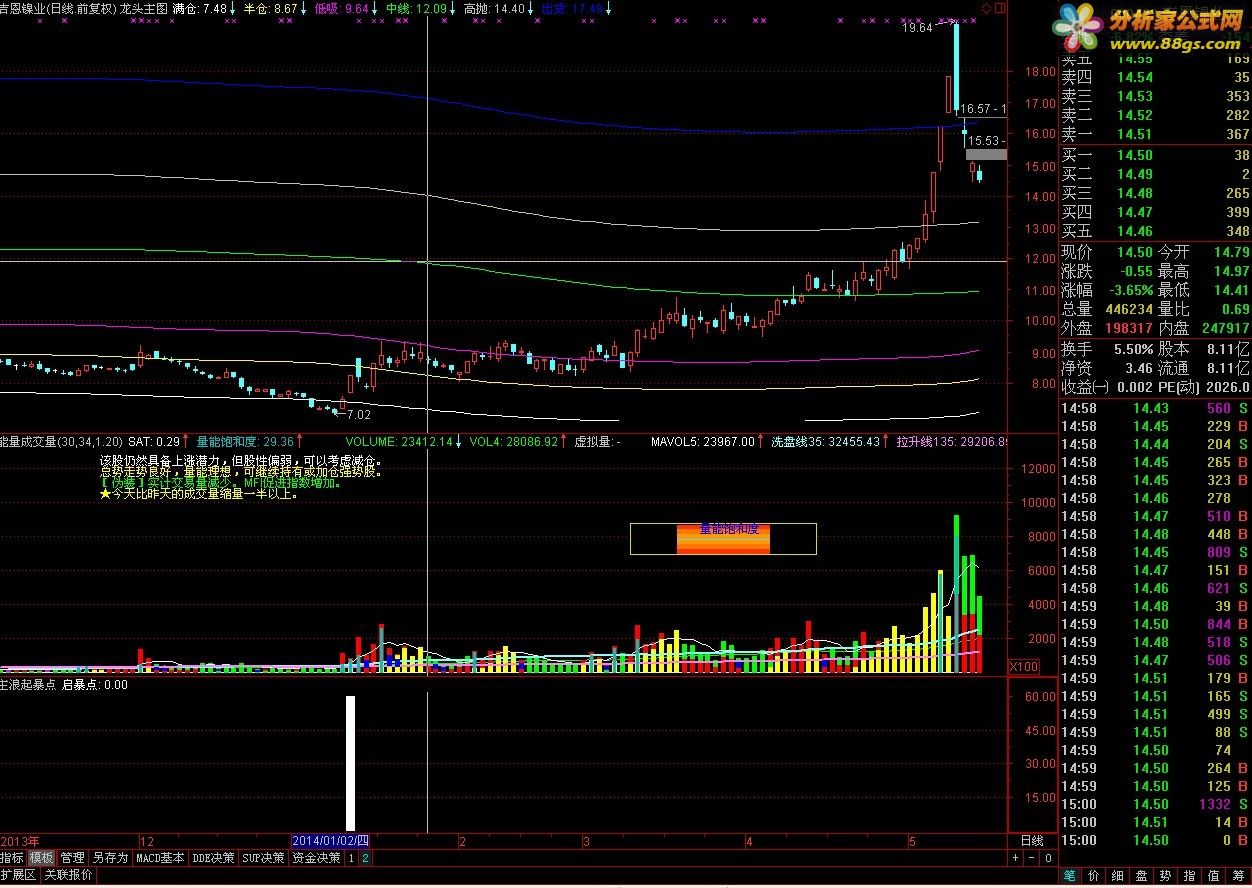The image size is (1252, 888).
Task: Select the 细 detail tab
Action: pos(1118,875)
